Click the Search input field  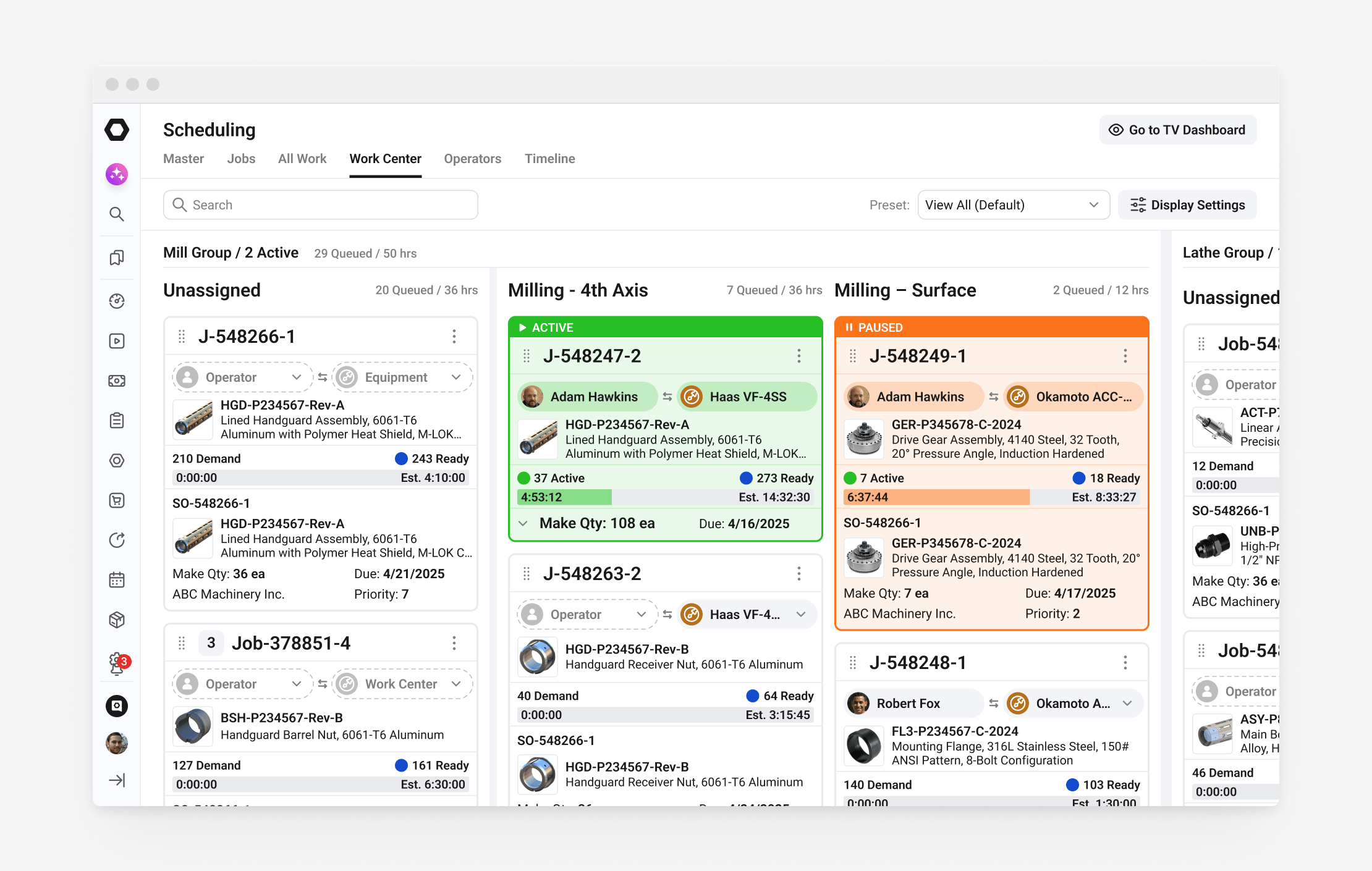pyautogui.click(x=321, y=205)
